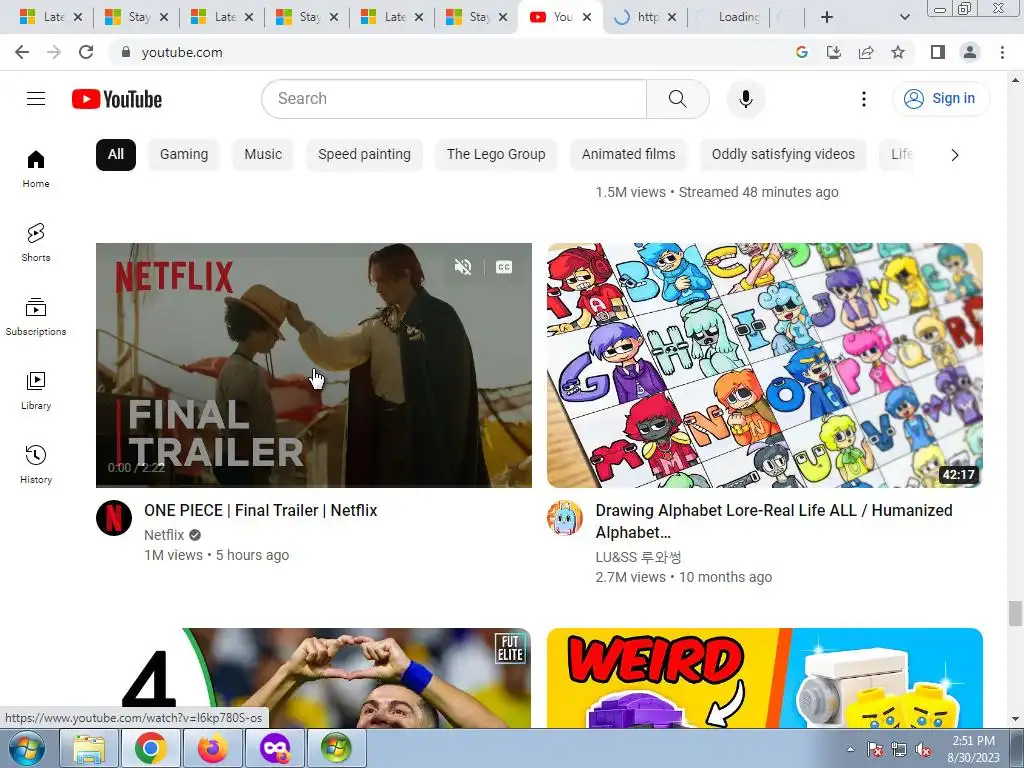
Task: Open the Chrome three-dot menu
Action: 1002,52
